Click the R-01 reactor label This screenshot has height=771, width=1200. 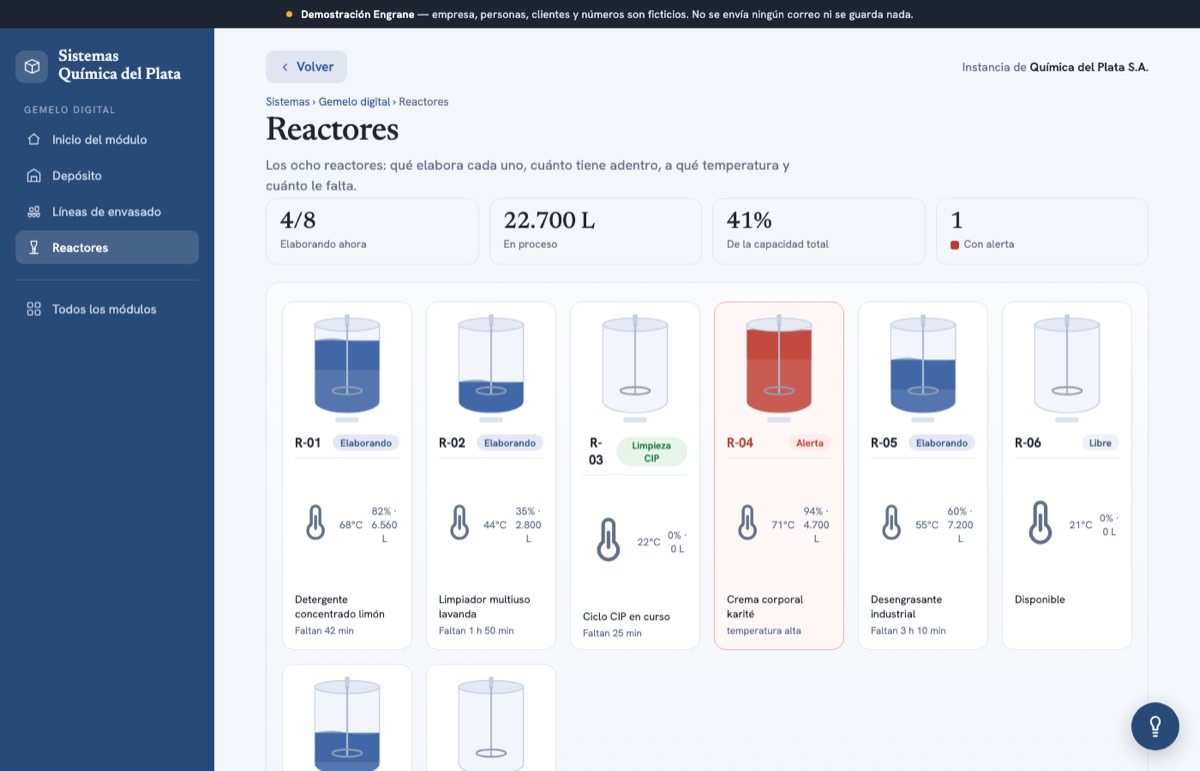click(x=308, y=443)
